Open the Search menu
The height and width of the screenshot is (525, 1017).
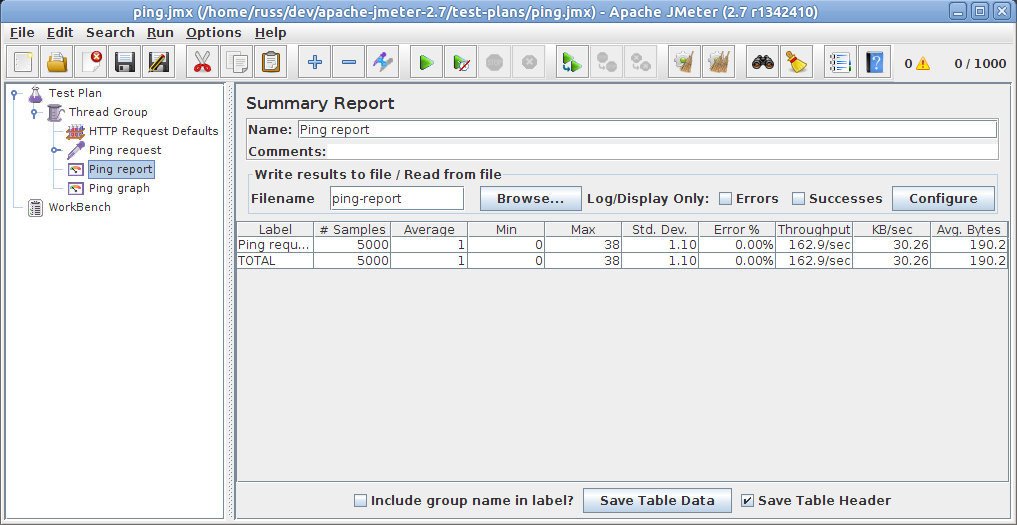[110, 32]
